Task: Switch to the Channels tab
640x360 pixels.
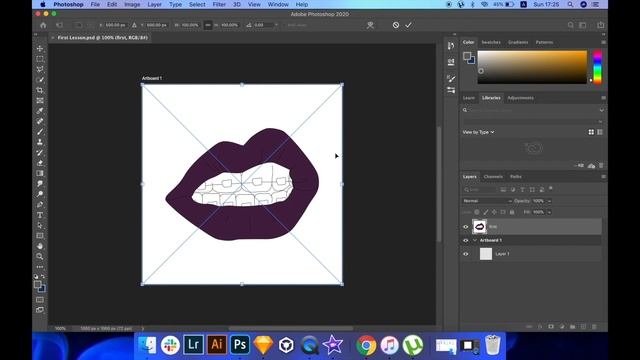Action: (493, 177)
